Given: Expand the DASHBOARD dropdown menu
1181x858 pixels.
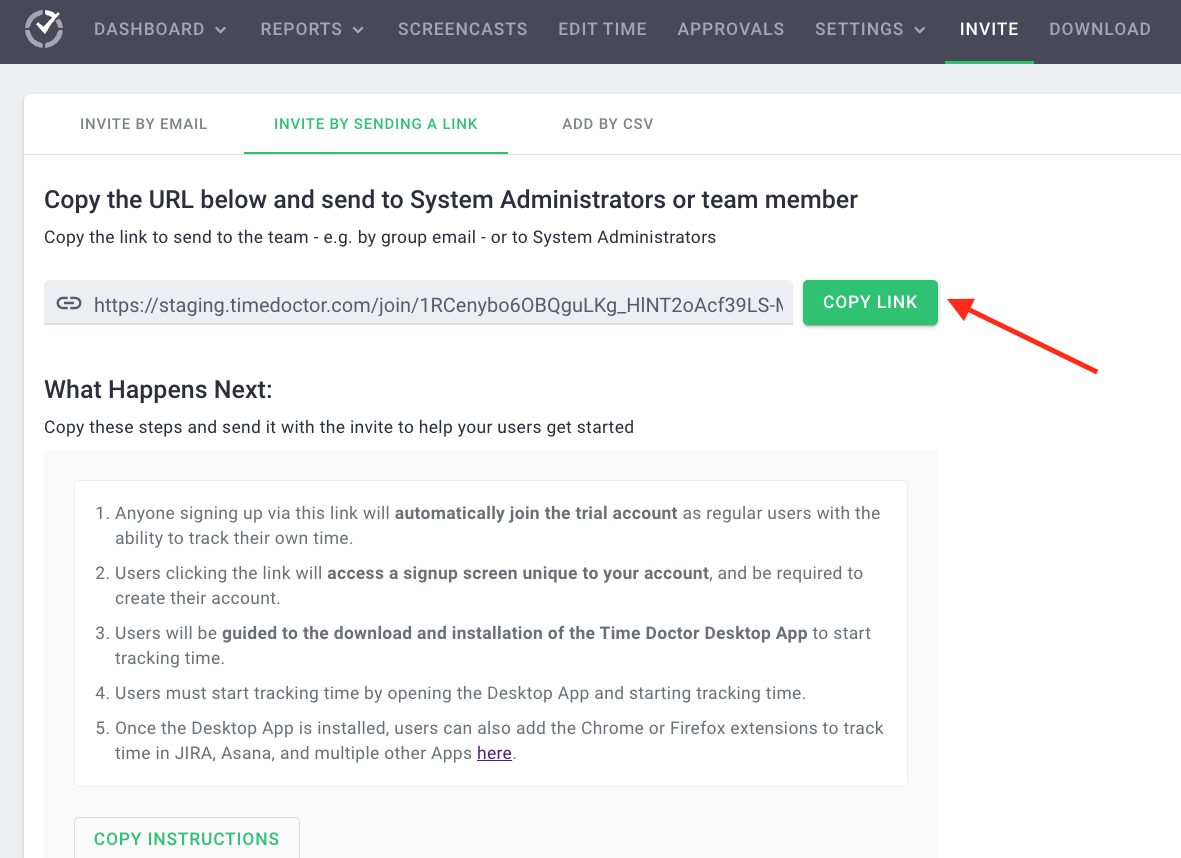Looking at the screenshot, I should coord(160,29).
